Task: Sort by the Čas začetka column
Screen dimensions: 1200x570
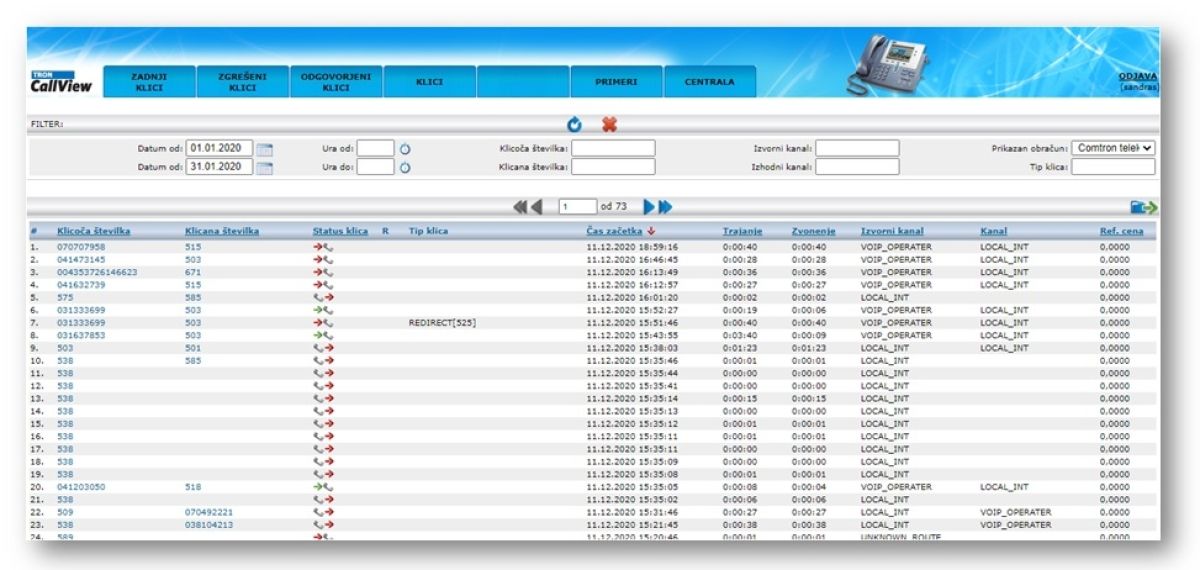Action: 619,232
